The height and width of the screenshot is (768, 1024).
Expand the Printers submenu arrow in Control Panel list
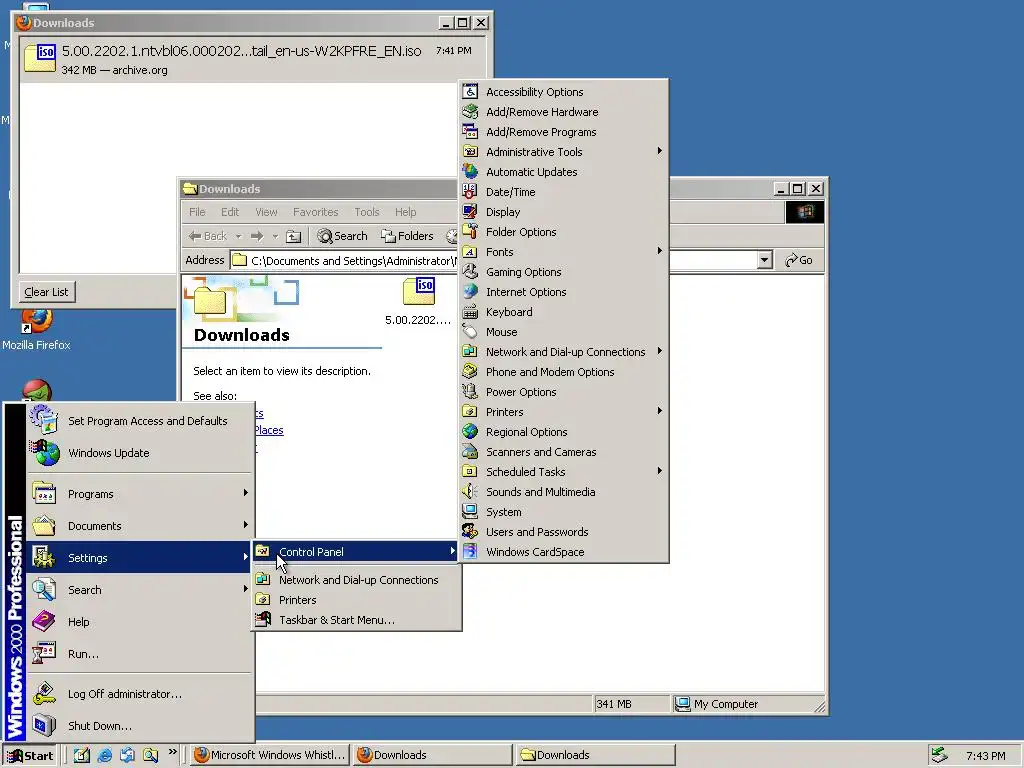pos(660,411)
